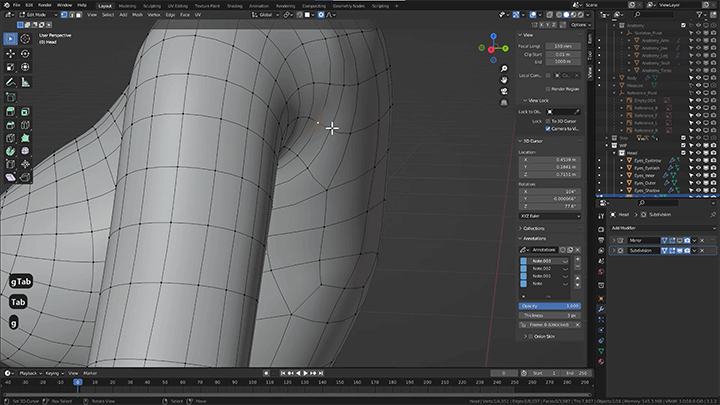Open the Mesh menu in viewport header

(x=137, y=15)
